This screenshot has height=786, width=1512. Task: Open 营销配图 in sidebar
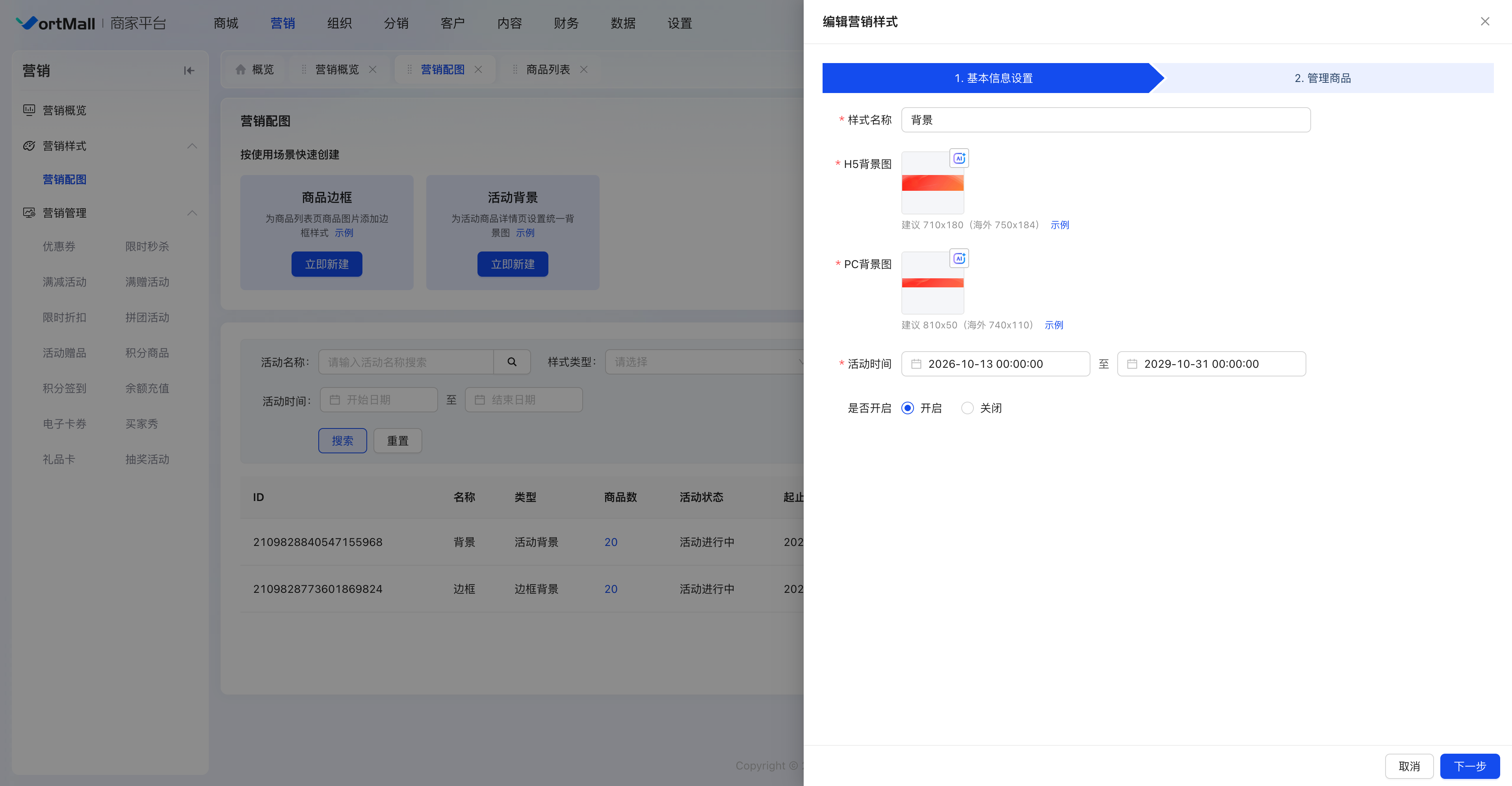[65, 179]
